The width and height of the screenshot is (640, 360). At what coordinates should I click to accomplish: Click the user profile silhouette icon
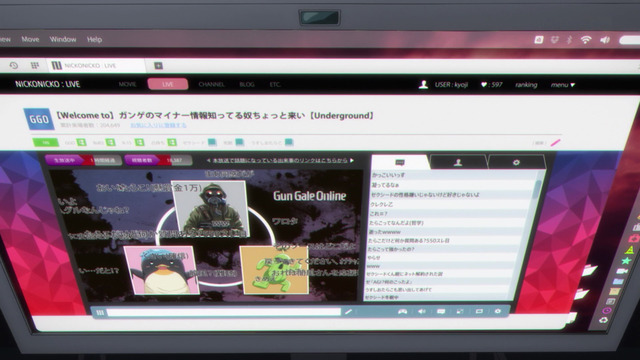(x=423, y=84)
